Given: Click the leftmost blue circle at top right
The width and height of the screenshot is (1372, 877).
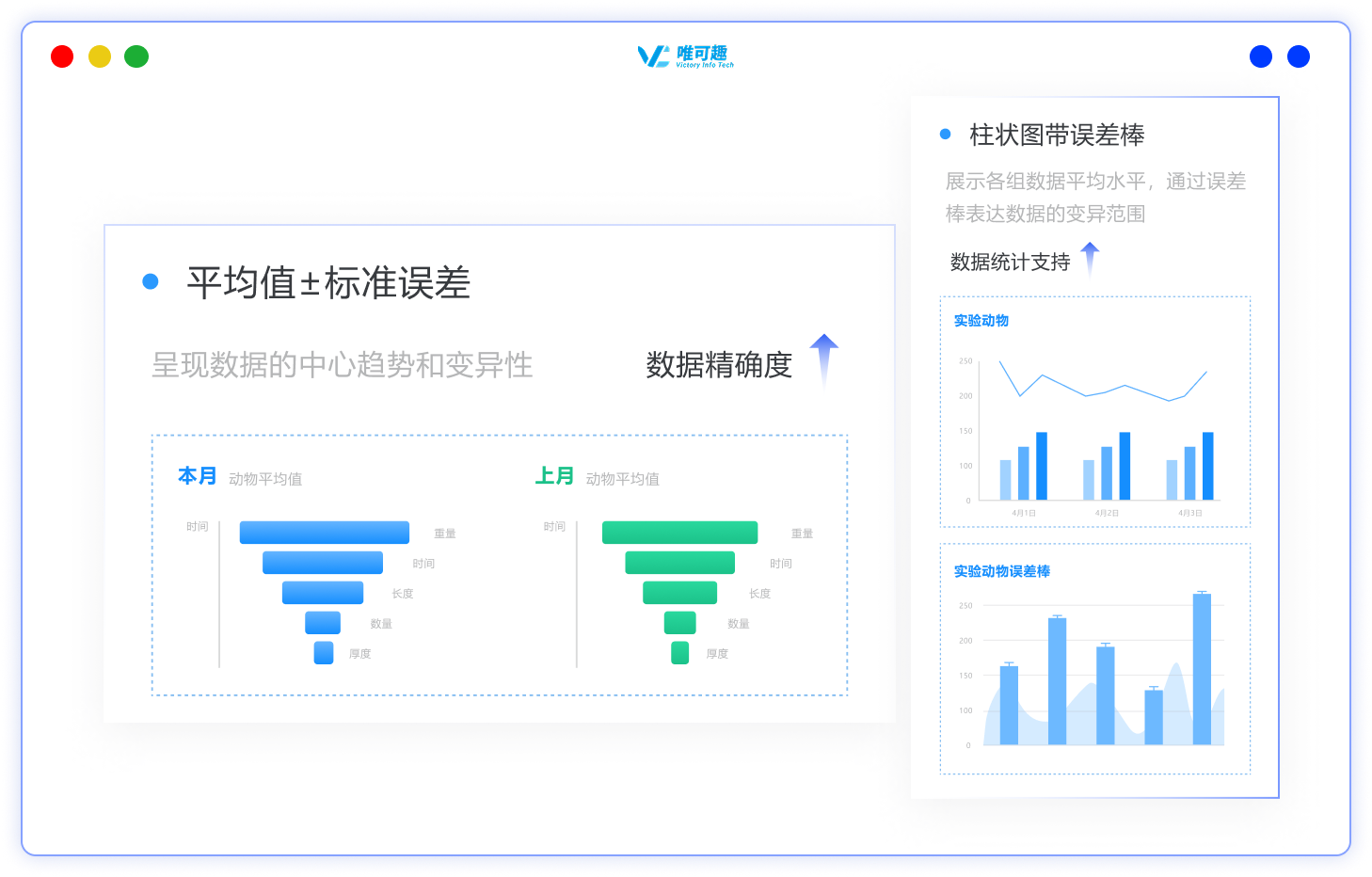Looking at the screenshot, I should click(x=1260, y=56).
